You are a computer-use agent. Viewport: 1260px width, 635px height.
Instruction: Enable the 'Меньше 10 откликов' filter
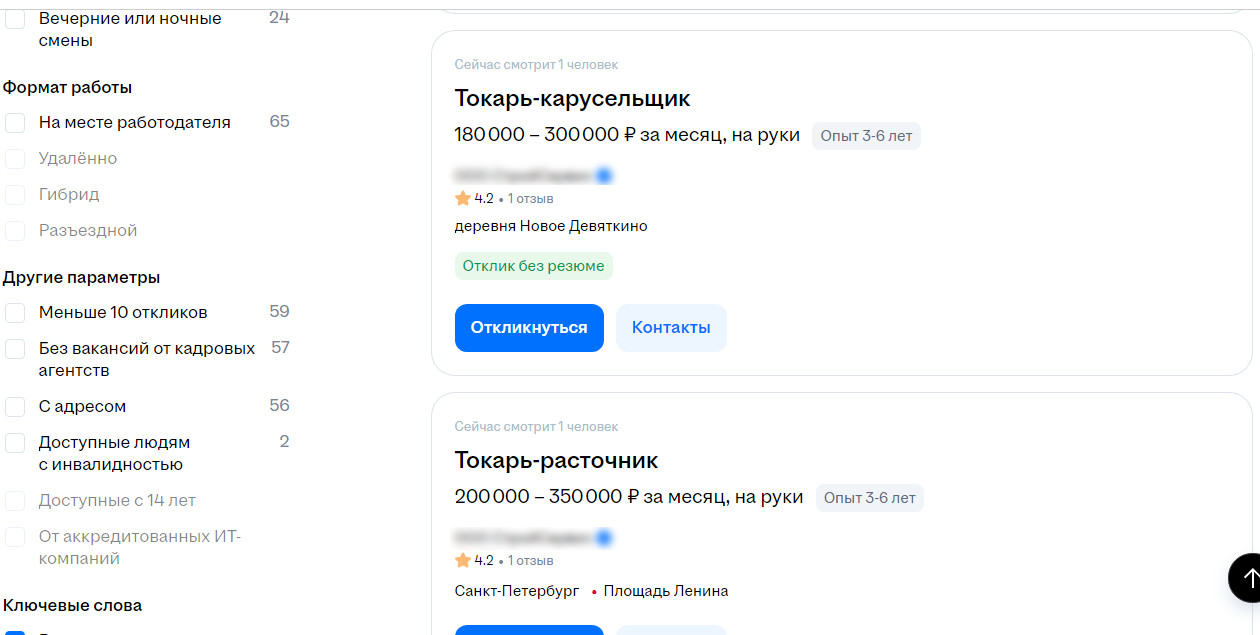[x=15, y=313]
